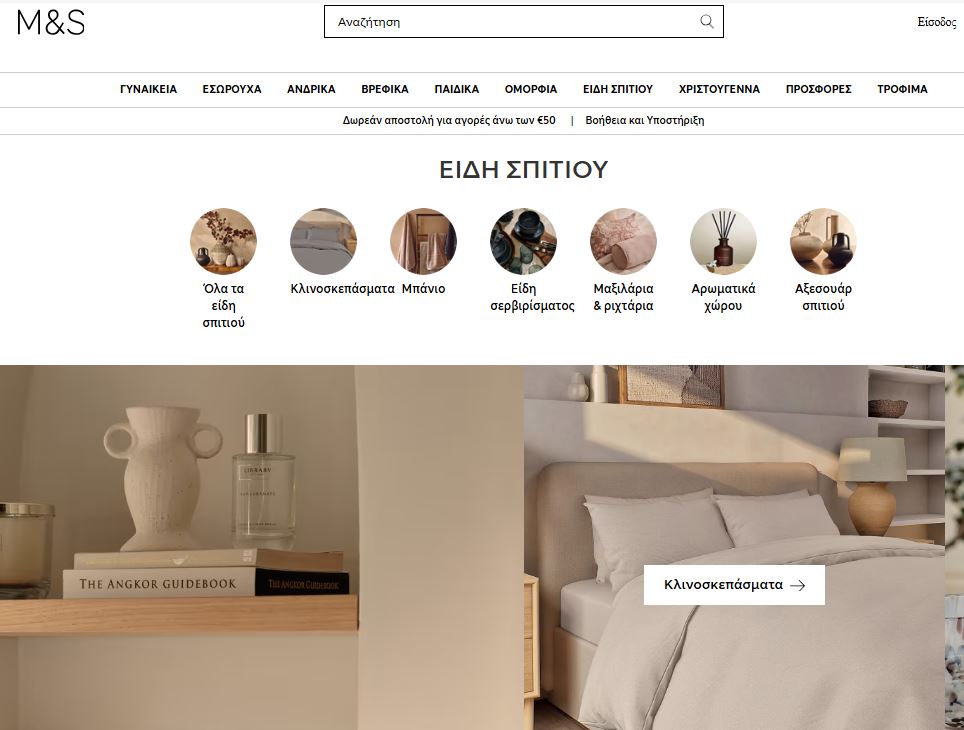Viewport: 964px width, 730px height.
Task: Open the Αρωματικά χώρου diffuser icon
Action: 723,241
